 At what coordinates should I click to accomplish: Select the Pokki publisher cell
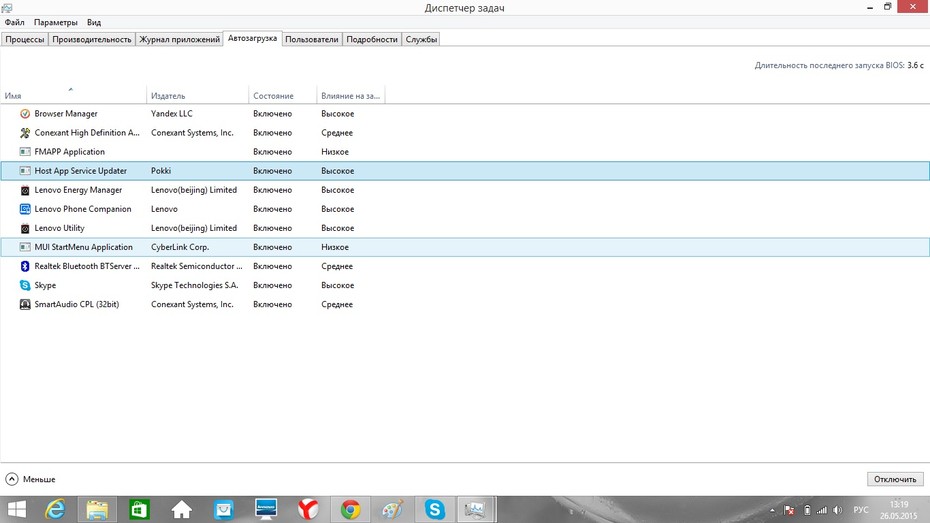[x=161, y=171]
